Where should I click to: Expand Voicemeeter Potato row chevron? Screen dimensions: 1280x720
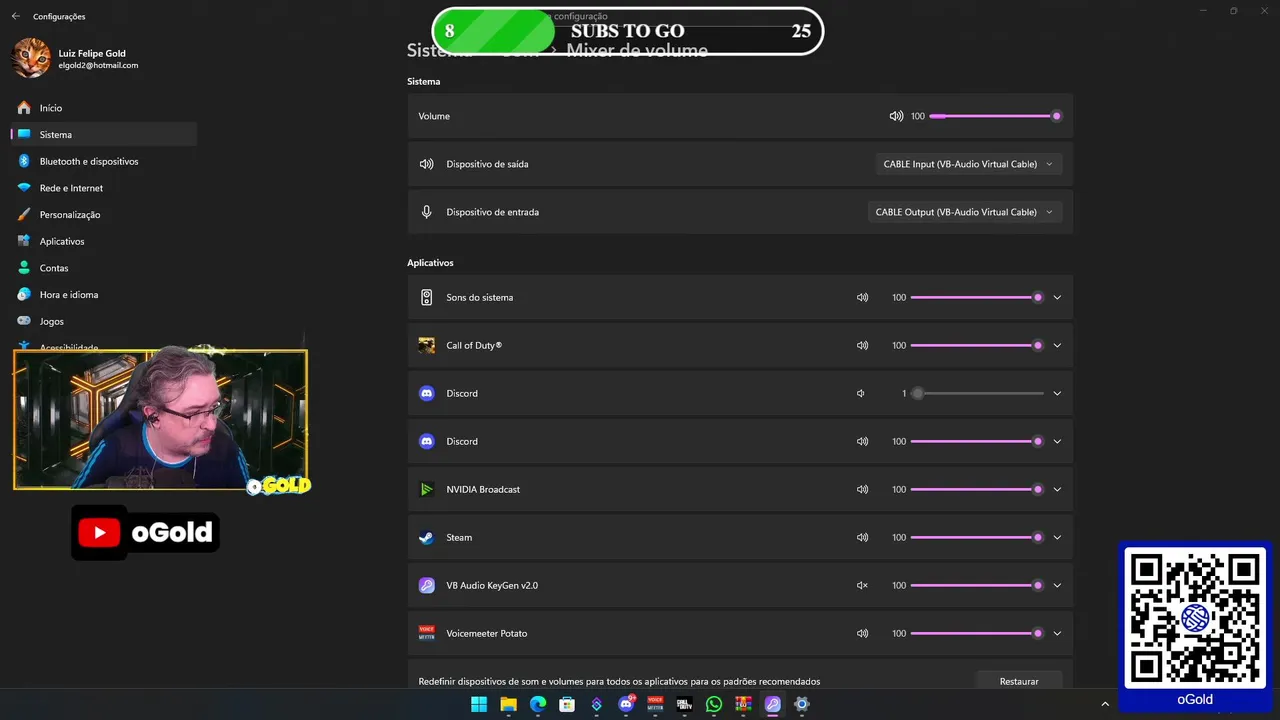tap(1057, 633)
